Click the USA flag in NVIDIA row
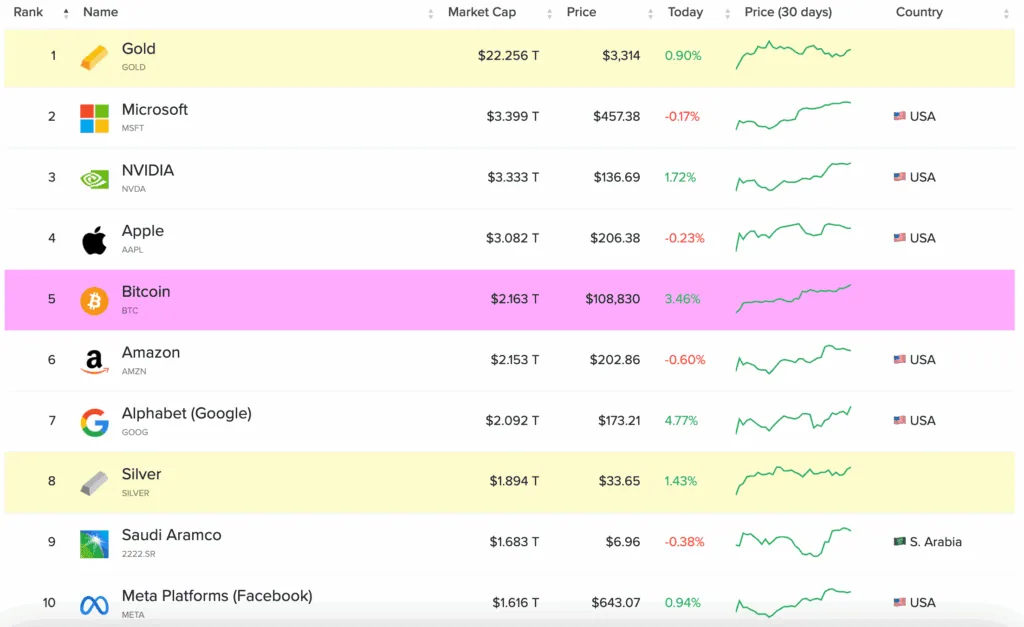The height and width of the screenshot is (627, 1024). (899, 177)
